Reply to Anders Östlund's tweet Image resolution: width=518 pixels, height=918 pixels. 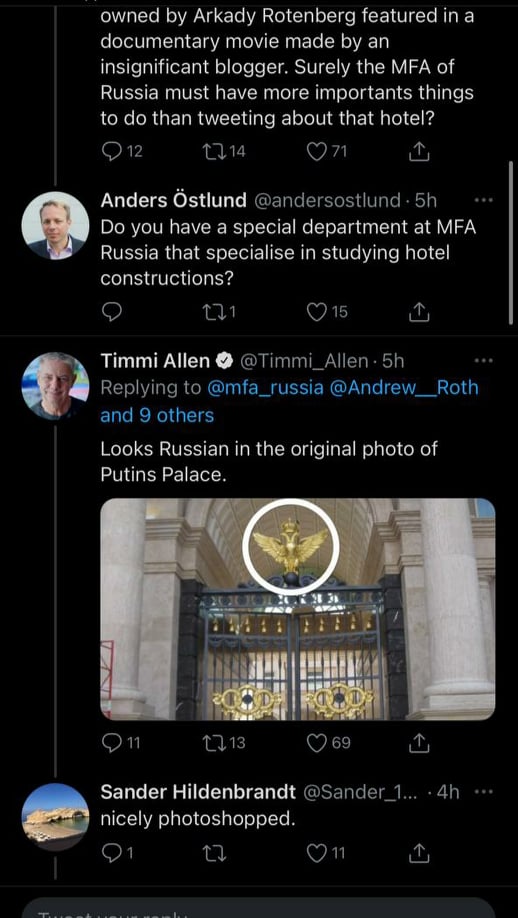point(111,313)
